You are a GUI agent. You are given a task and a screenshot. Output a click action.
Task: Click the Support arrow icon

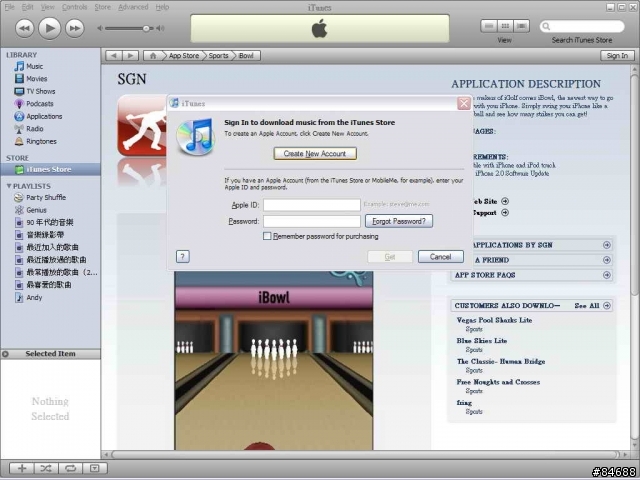tap(505, 212)
